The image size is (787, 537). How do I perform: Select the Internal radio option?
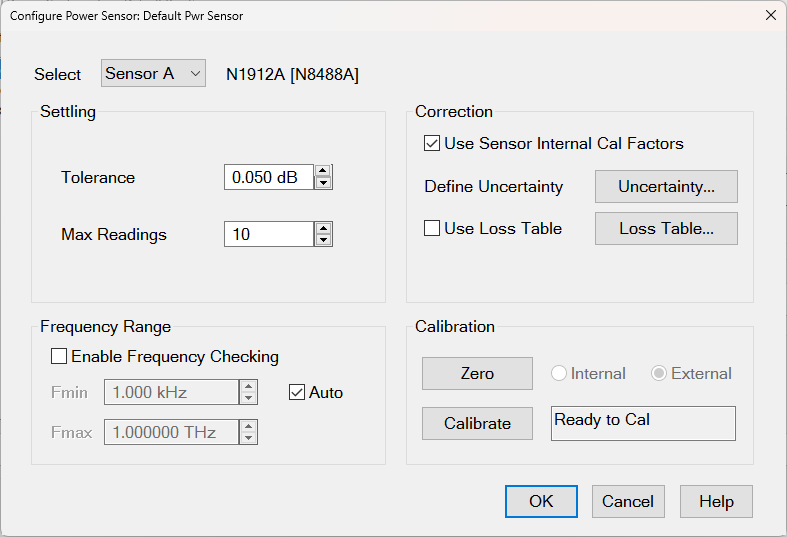click(559, 373)
